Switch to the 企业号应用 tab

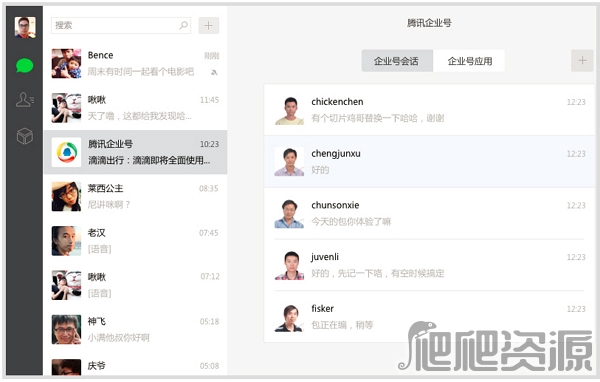pyautogui.click(x=469, y=61)
